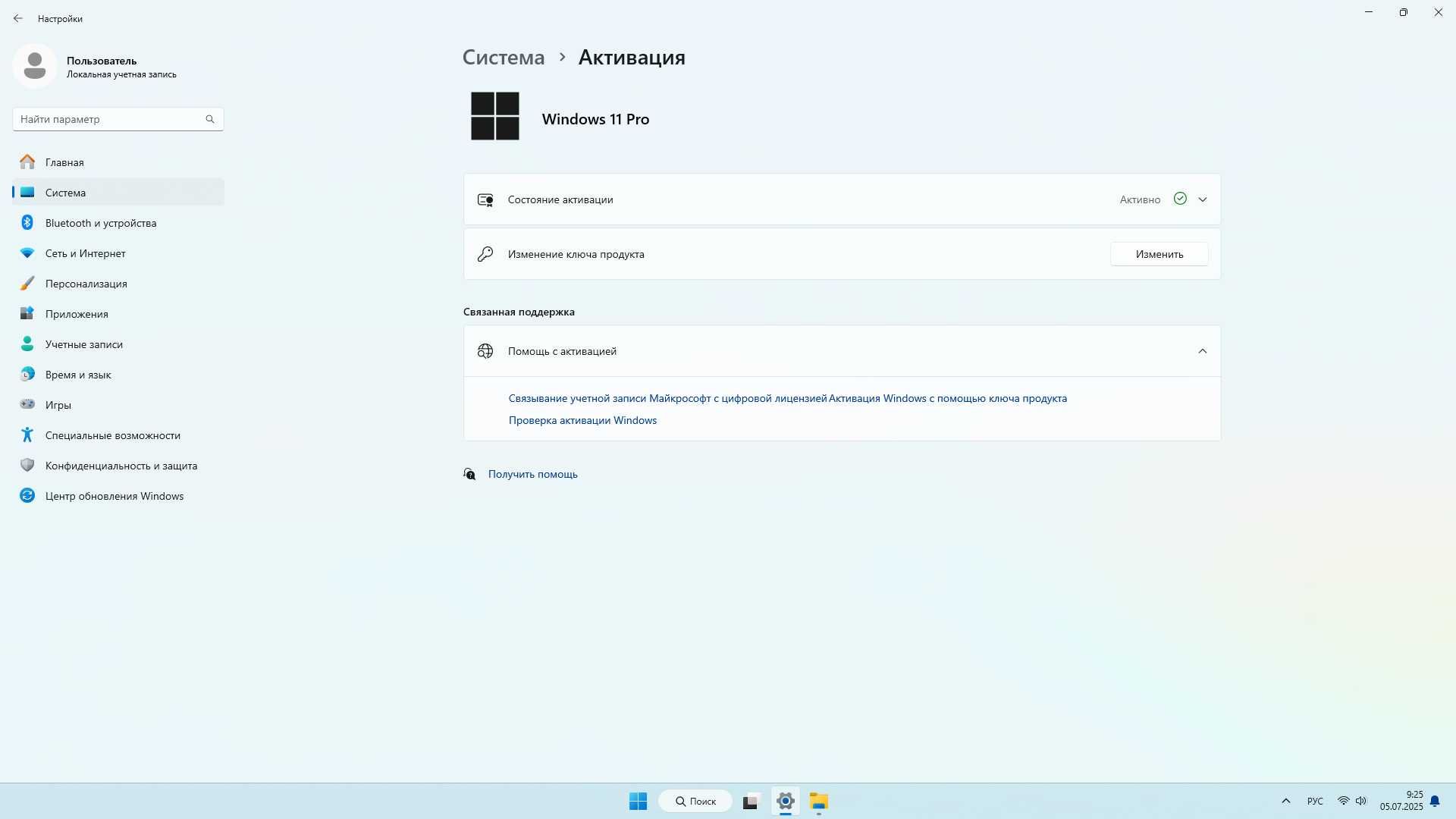1456x819 pixels.
Task: Click the Конфиденциальность shield icon
Action: coord(27,465)
